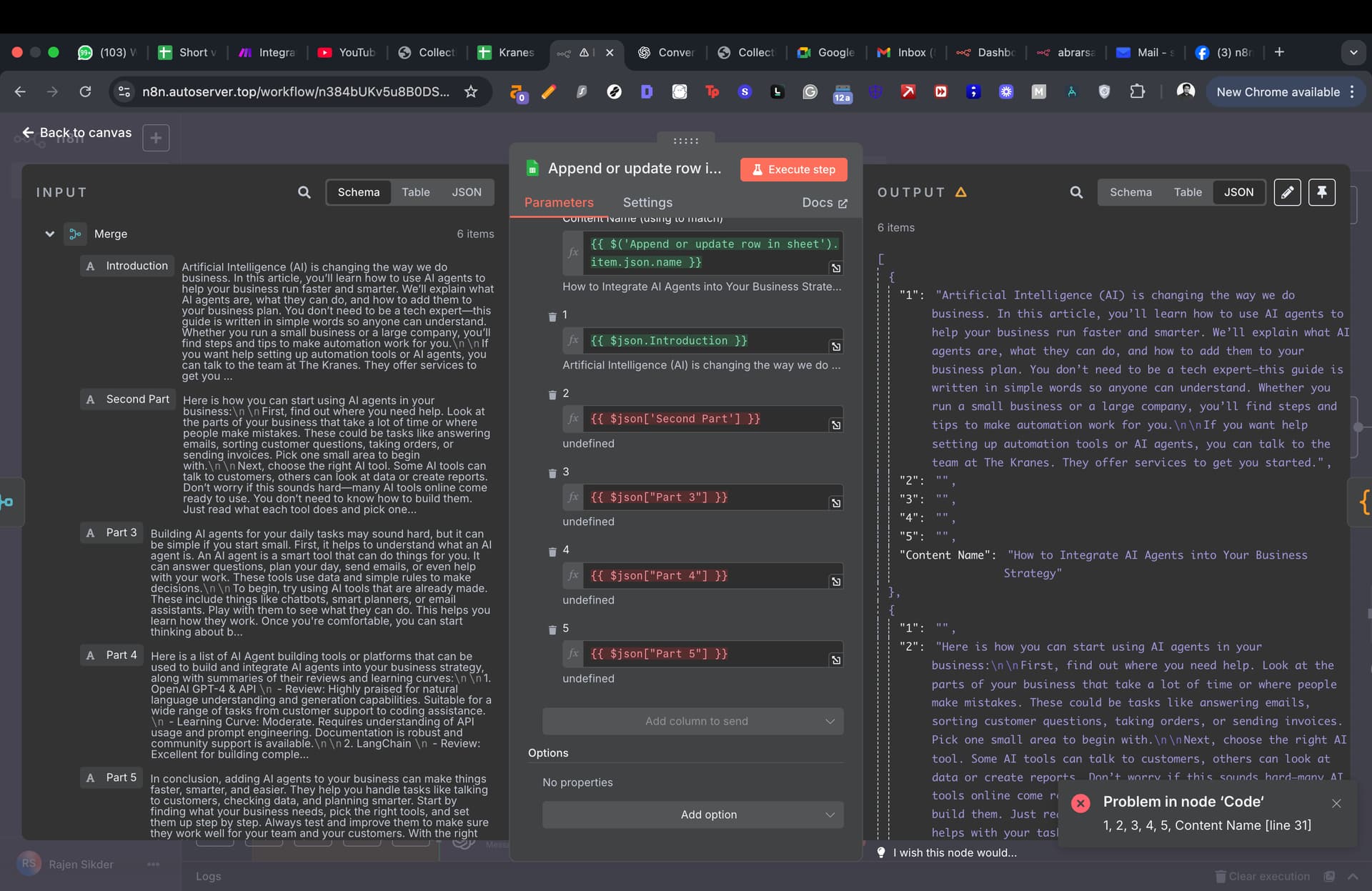1372x891 pixels.
Task: Open the Add option dropdown
Action: (694, 815)
